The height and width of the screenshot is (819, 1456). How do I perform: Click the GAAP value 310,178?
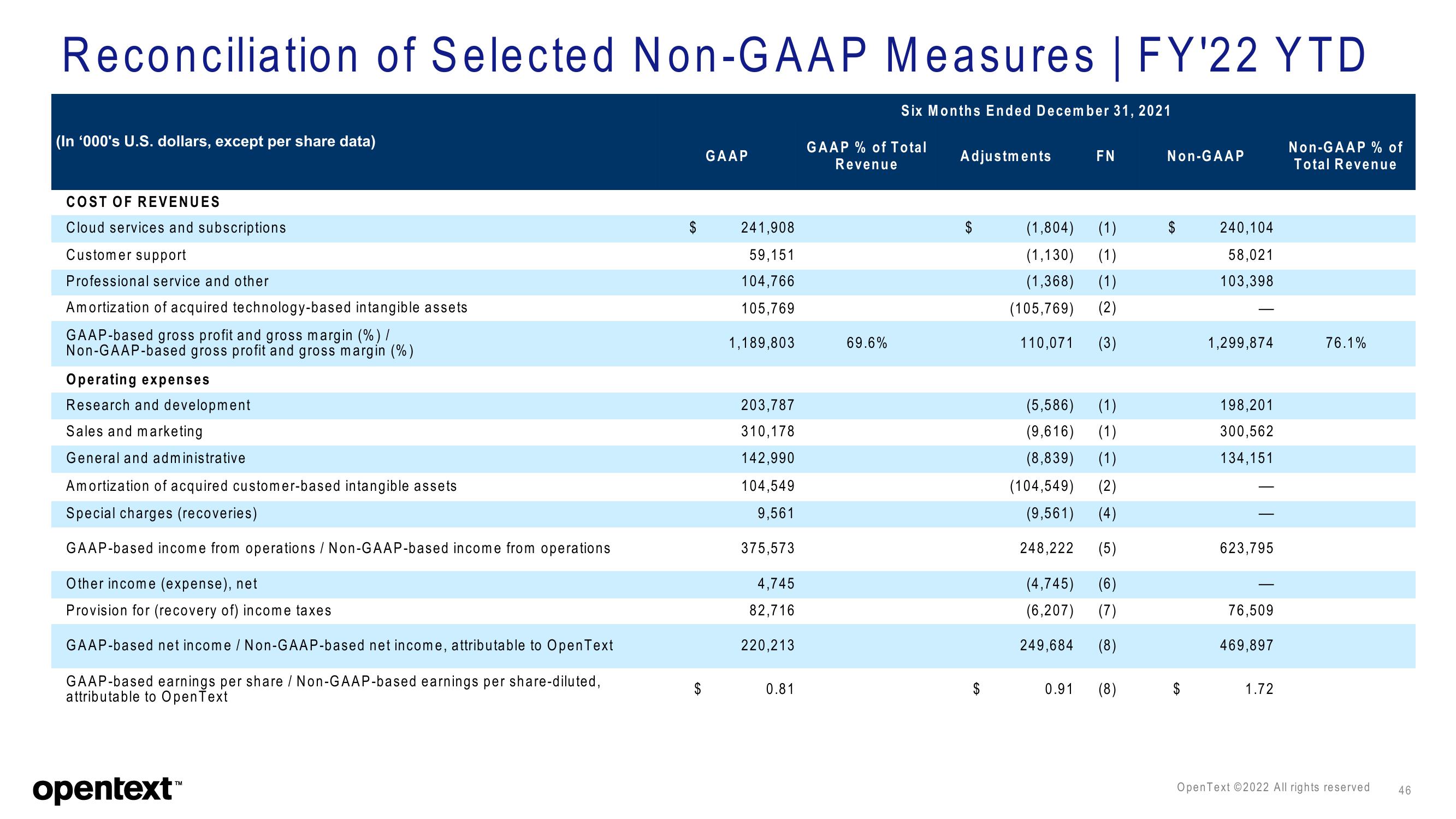tap(767, 431)
